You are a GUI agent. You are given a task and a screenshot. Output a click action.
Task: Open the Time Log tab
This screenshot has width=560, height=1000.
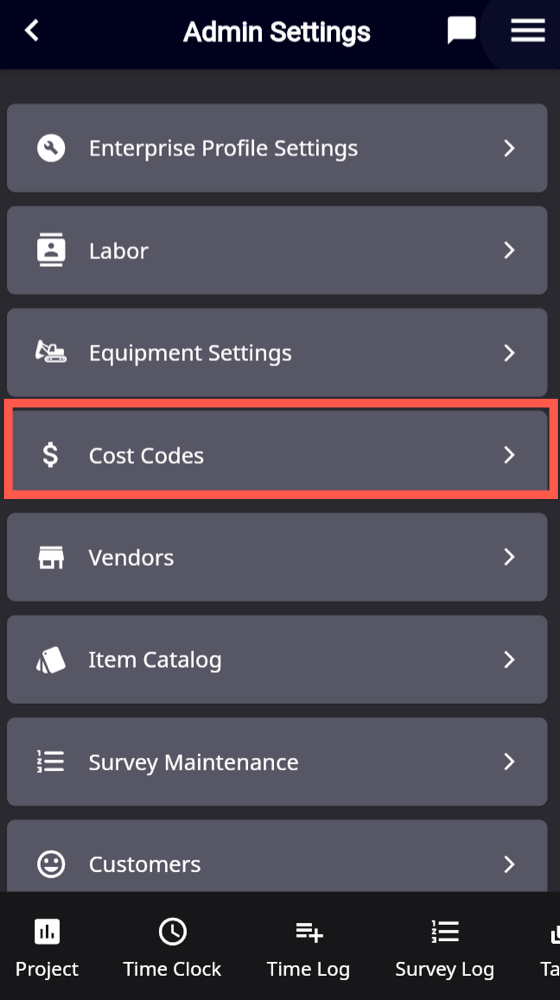309,949
